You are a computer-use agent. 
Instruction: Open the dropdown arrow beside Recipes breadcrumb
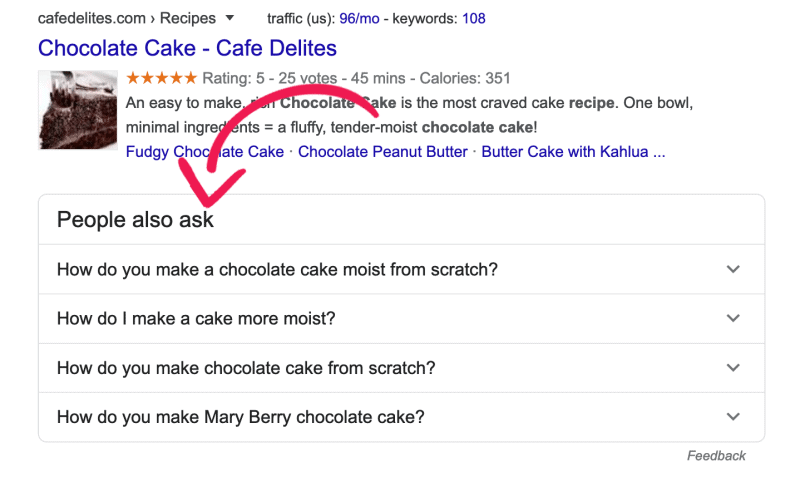[230, 18]
